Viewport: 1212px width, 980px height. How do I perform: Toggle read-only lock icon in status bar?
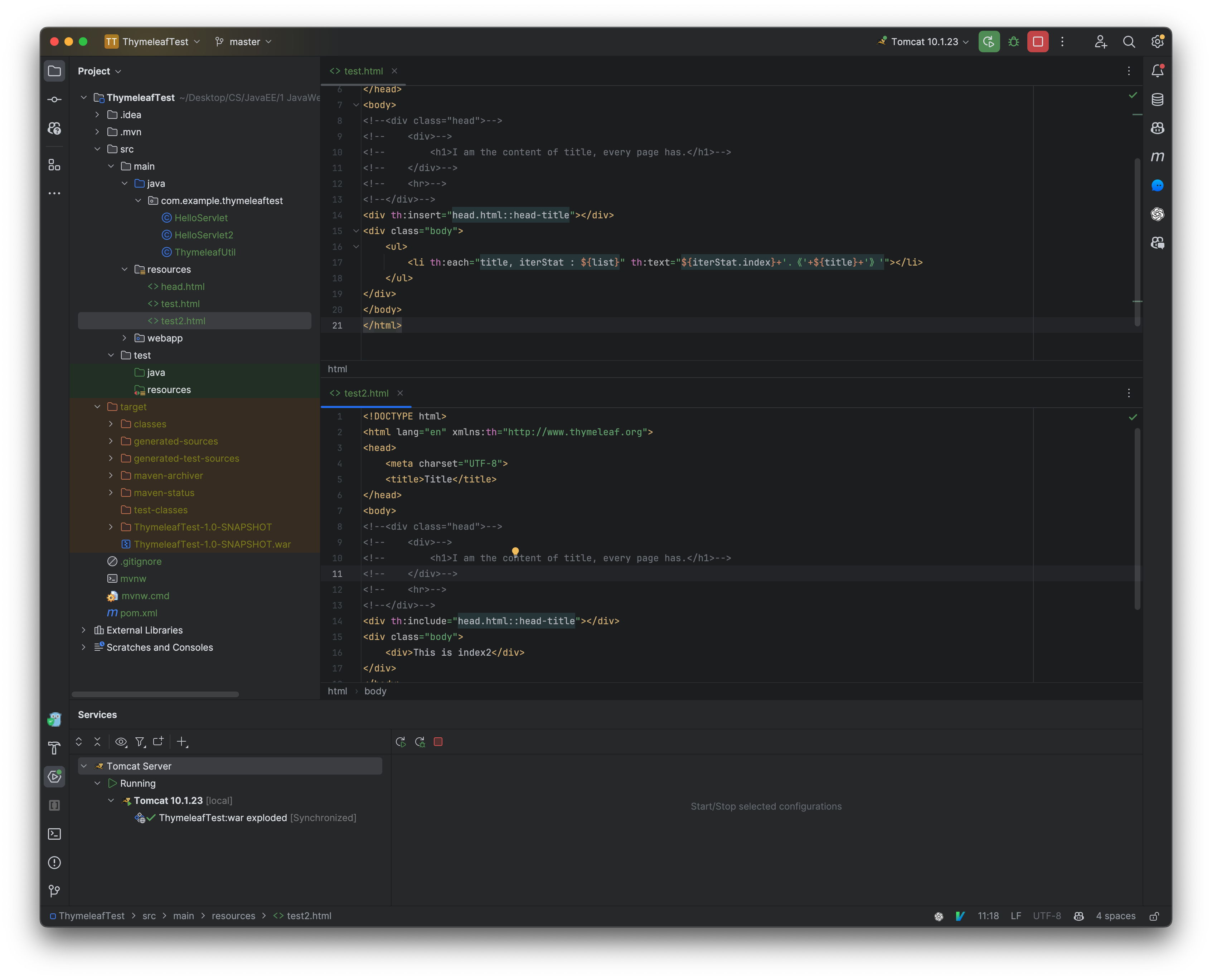(x=1154, y=916)
